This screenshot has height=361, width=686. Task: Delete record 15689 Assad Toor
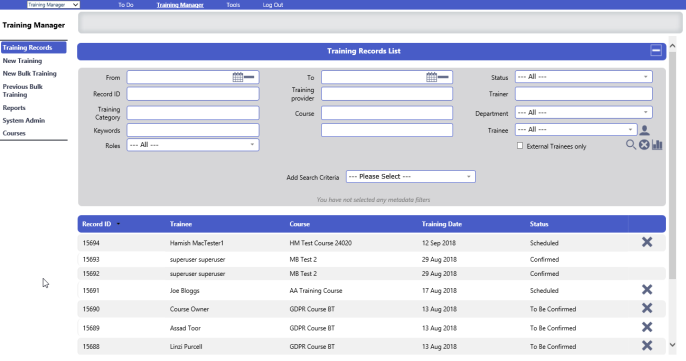[x=647, y=327]
